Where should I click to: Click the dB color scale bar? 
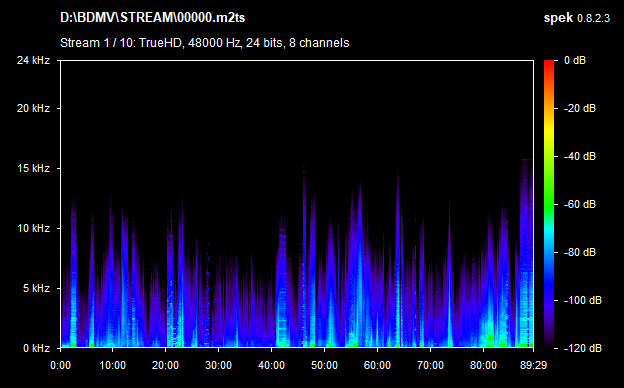pos(549,204)
